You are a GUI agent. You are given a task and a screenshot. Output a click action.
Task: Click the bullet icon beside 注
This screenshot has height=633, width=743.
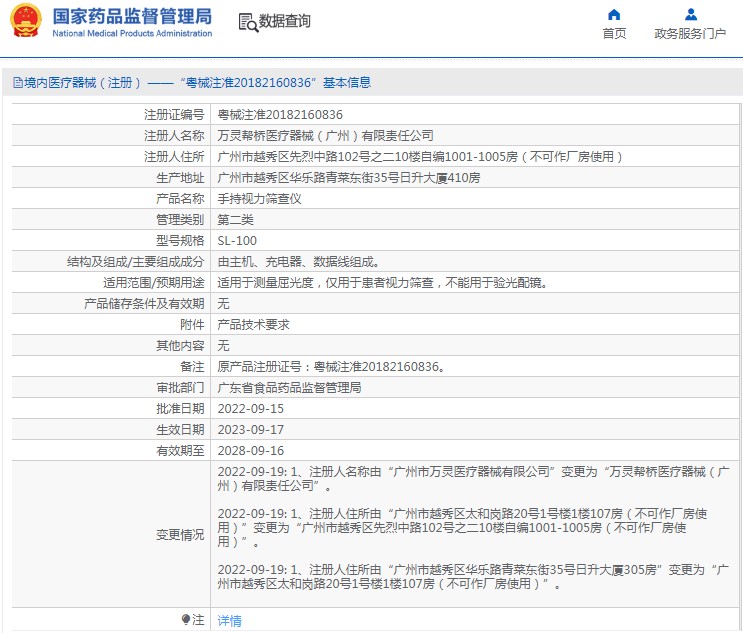pos(185,620)
